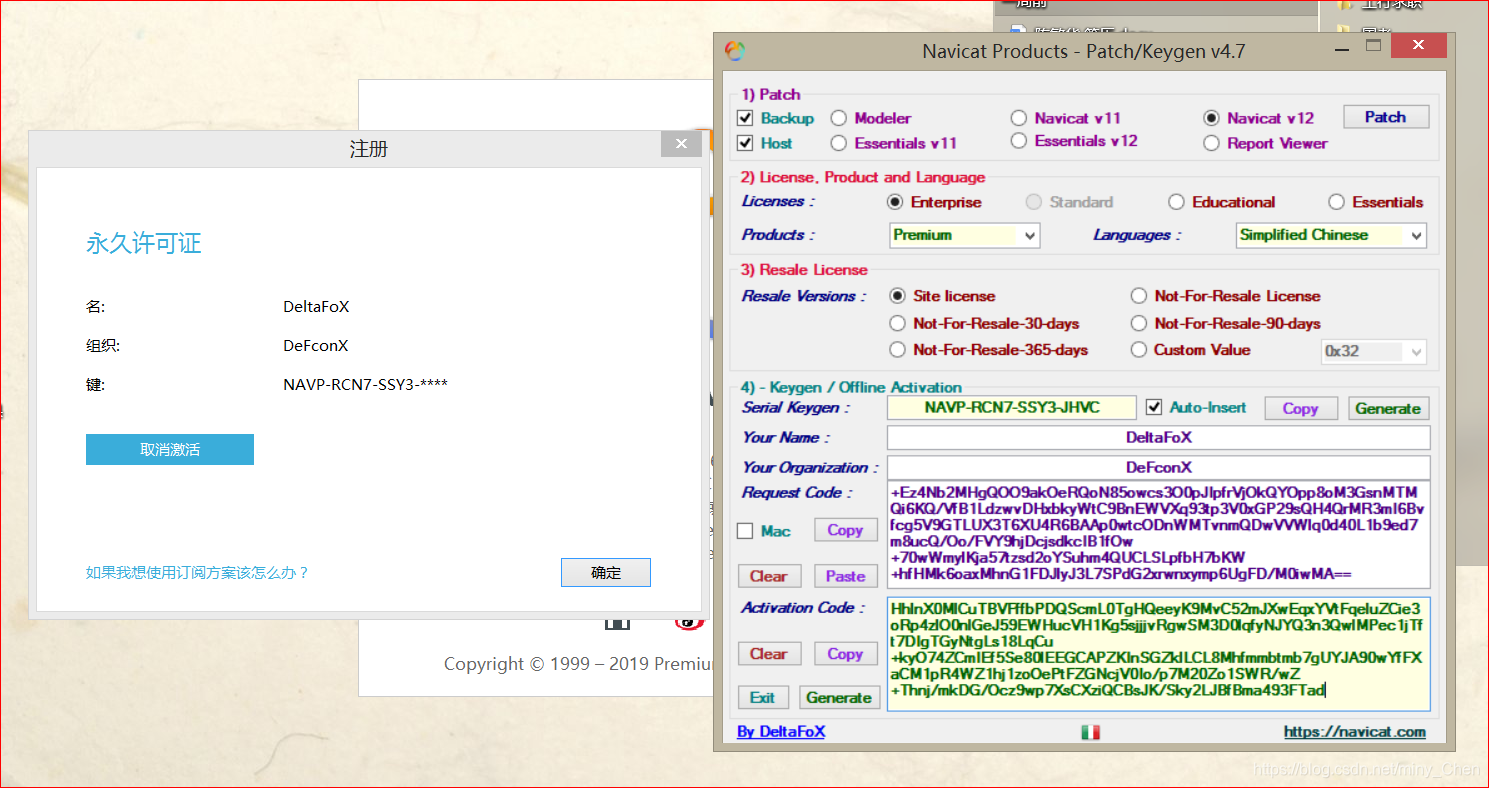Generate a new serial key
Image resolution: width=1489 pixels, height=788 pixels.
pyautogui.click(x=1387, y=408)
